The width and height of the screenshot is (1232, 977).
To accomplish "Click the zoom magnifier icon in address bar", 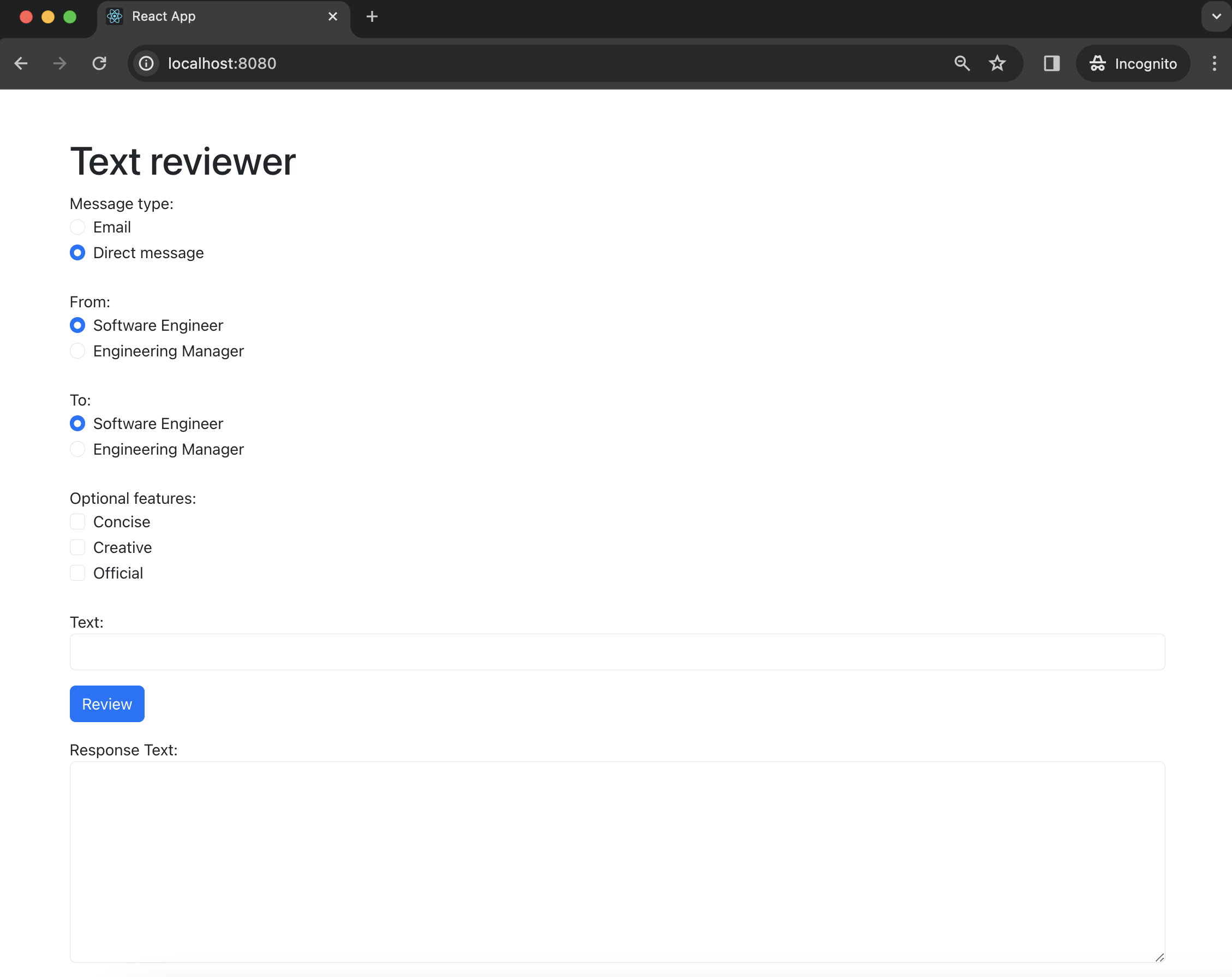I will [x=962, y=63].
